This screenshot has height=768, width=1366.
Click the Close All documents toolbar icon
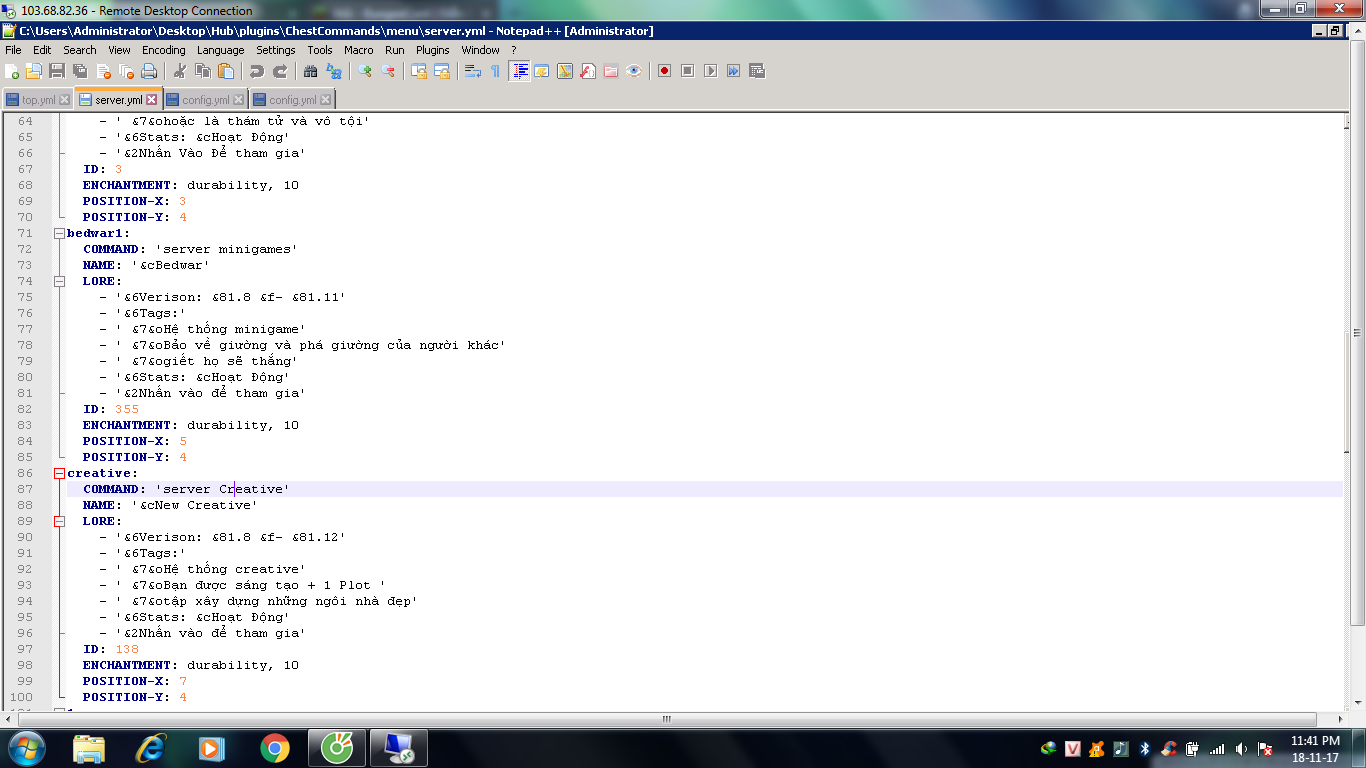(126, 71)
